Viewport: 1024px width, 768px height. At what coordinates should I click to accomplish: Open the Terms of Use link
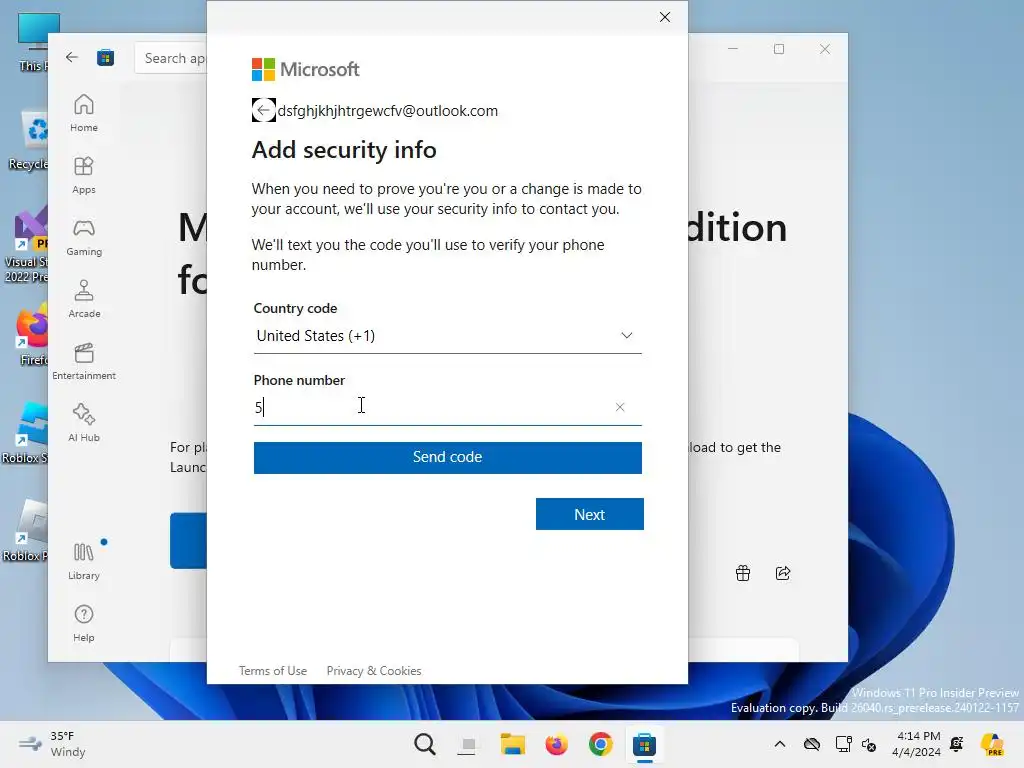[272, 671]
